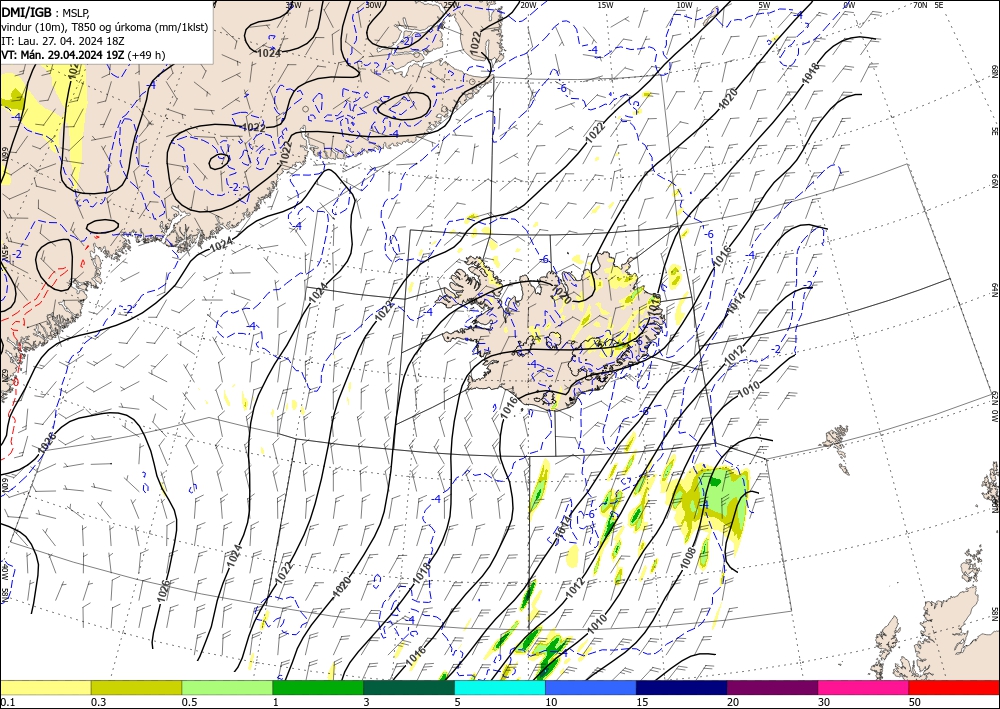Screen dimensions: 1000x709
Task: Click the "IT: Lau. 27. 04. 2024 18Z" line
Action: pos(62,41)
